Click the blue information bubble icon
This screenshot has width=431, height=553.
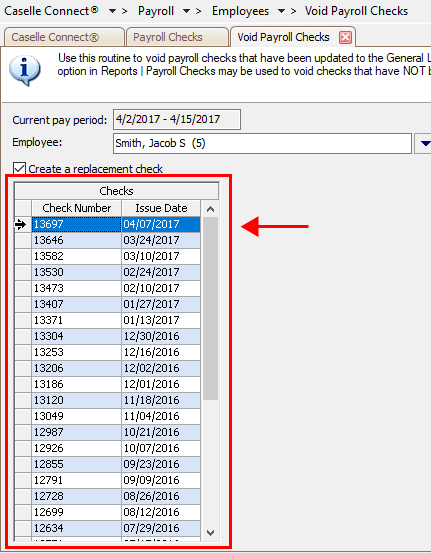pyautogui.click(x=25, y=70)
